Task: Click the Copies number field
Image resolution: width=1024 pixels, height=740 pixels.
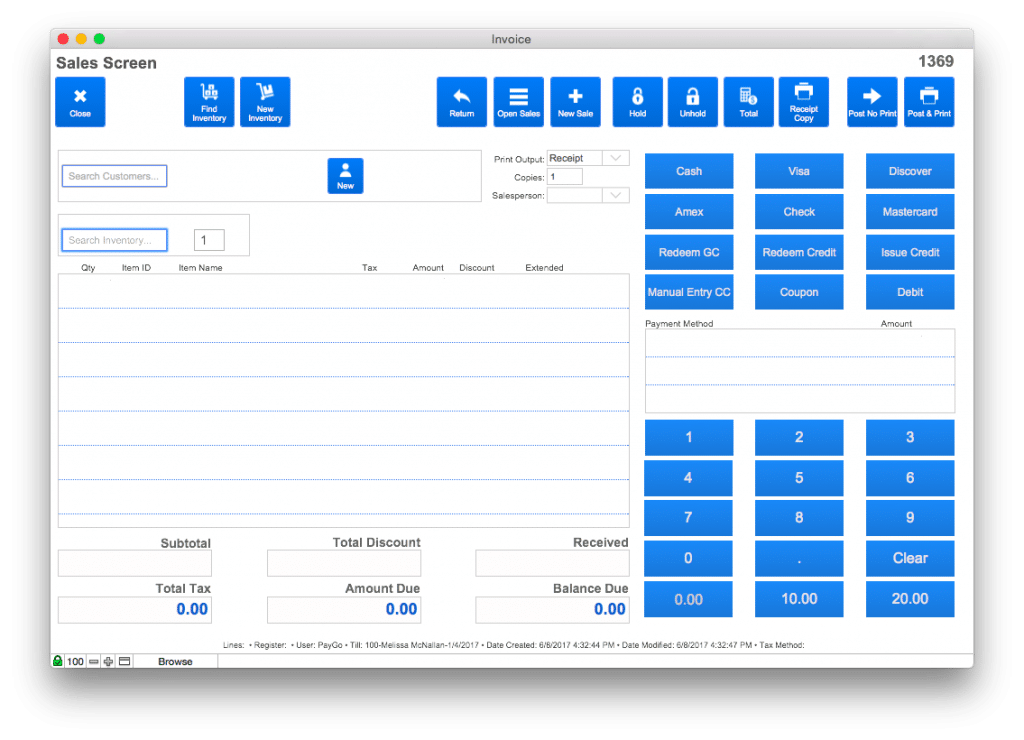Action: coord(564,177)
